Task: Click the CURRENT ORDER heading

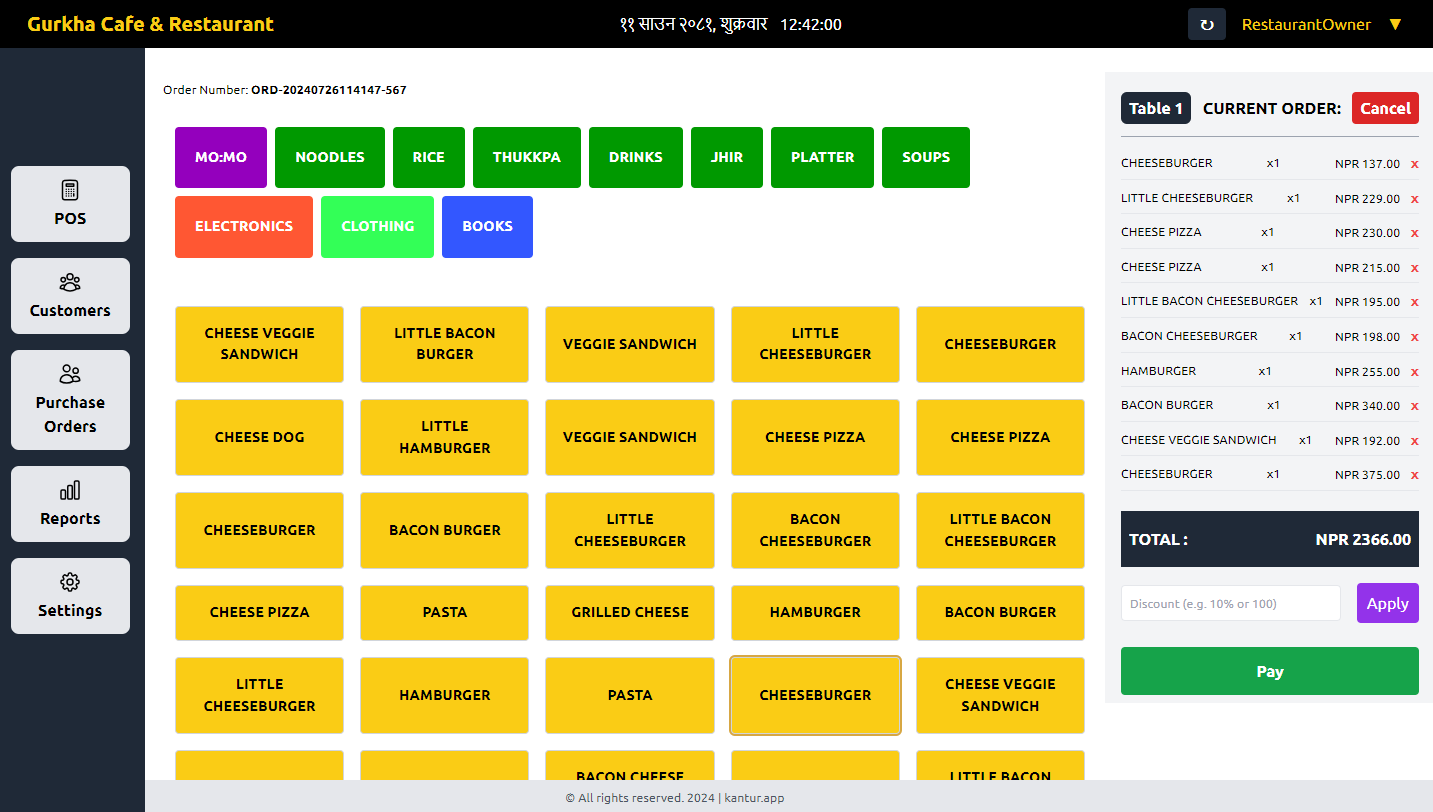Action: click(x=1272, y=108)
